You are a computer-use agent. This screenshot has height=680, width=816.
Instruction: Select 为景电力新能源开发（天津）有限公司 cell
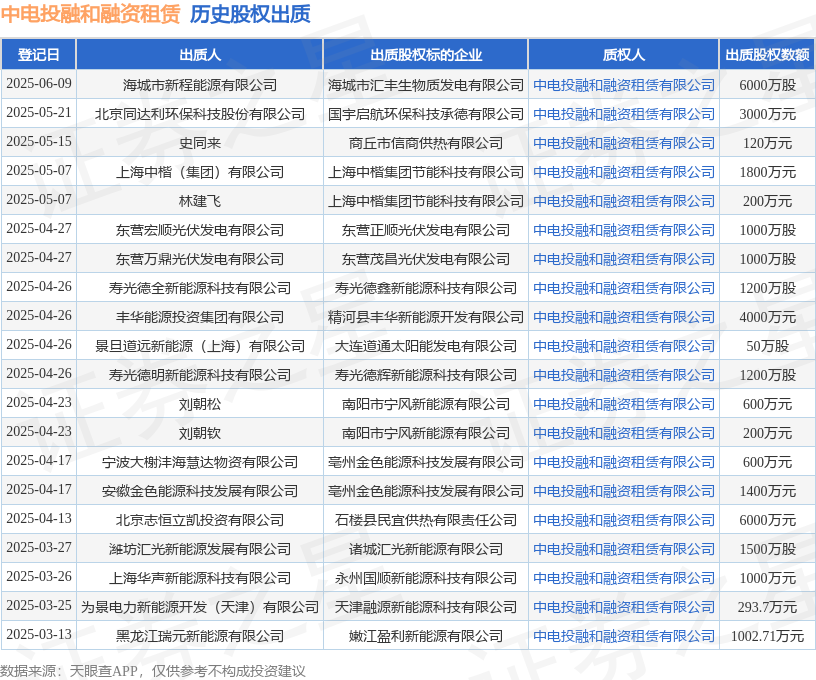point(200,607)
